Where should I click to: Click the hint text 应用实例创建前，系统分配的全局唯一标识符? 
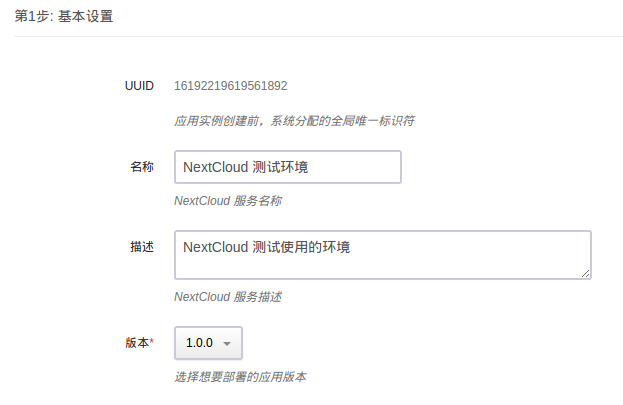pos(294,121)
